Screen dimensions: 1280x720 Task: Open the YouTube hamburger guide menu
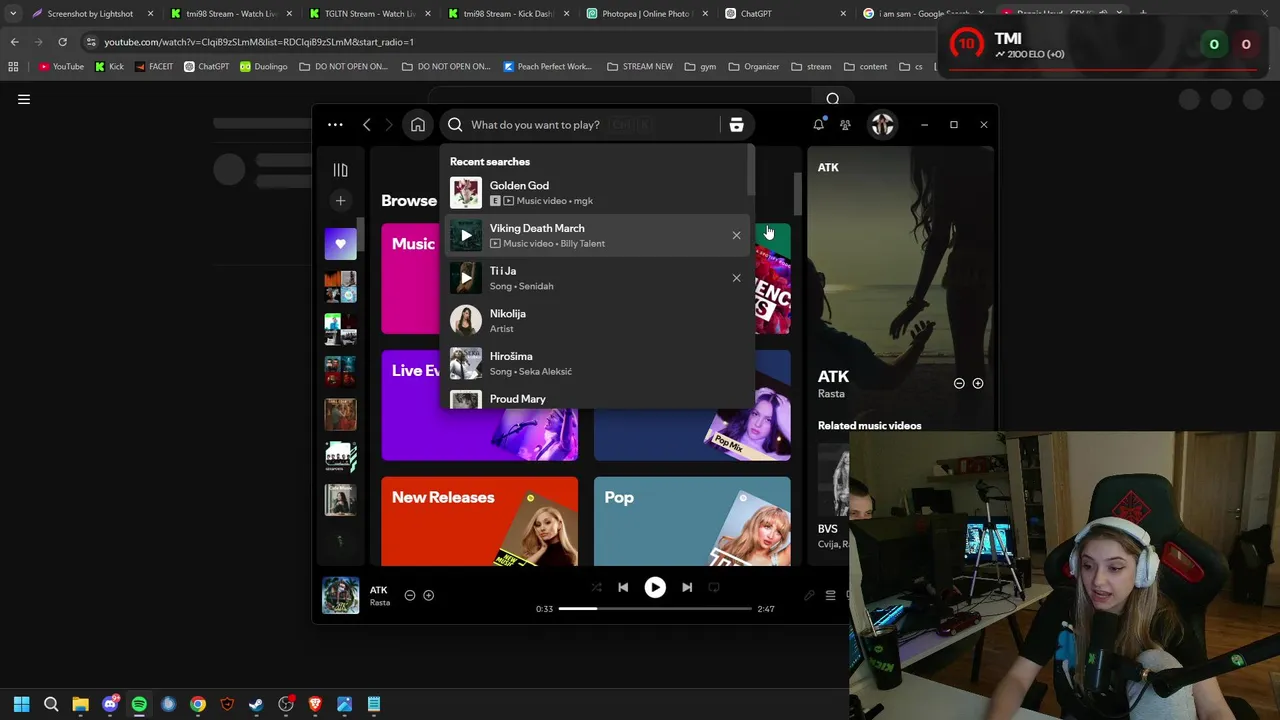point(24,99)
